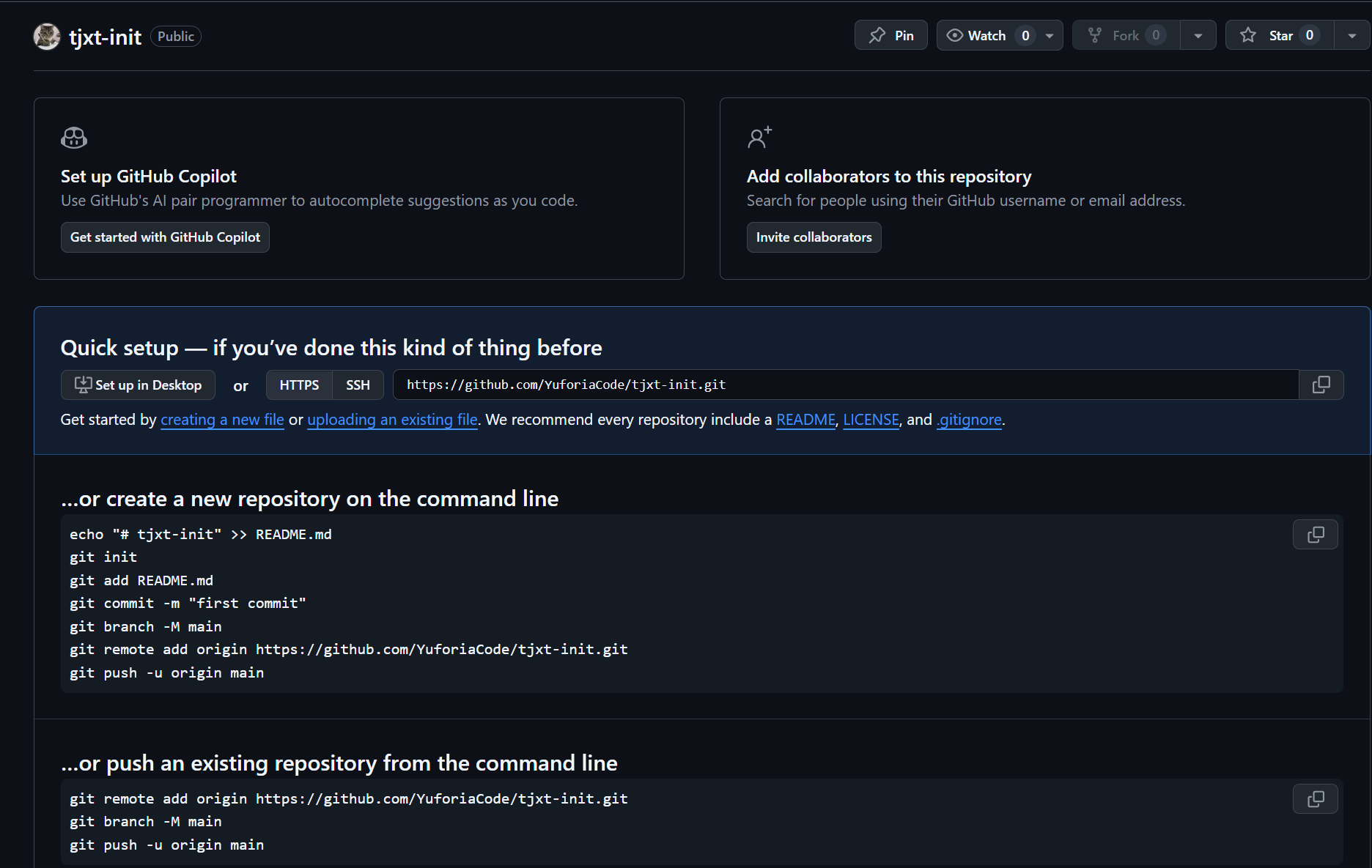Open the creating a new file link

[222, 420]
